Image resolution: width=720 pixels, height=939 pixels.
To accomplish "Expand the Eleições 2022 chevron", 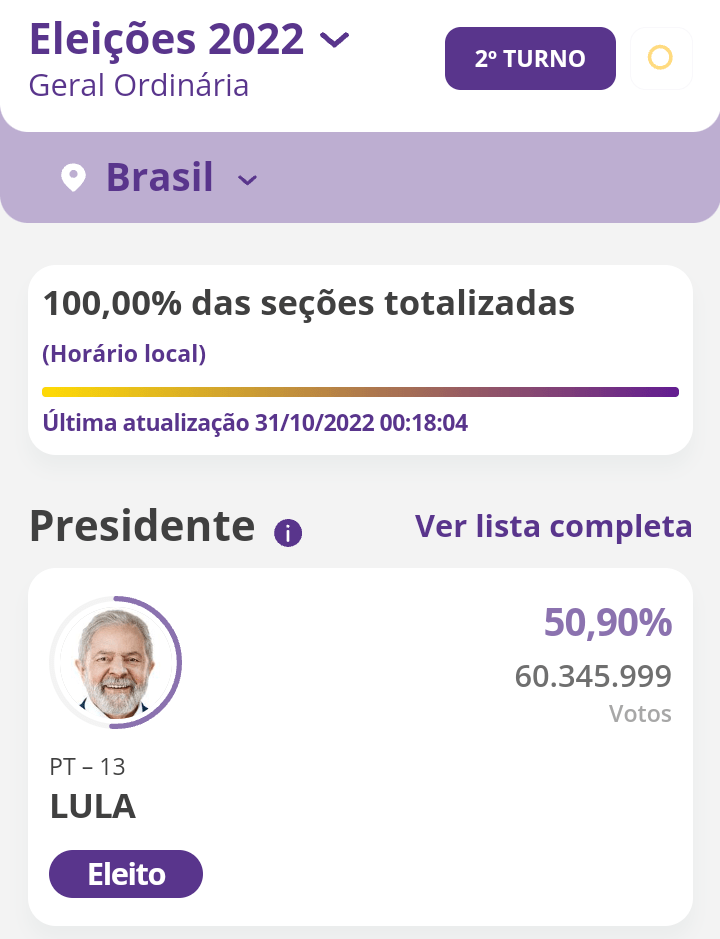I will click(x=334, y=40).
